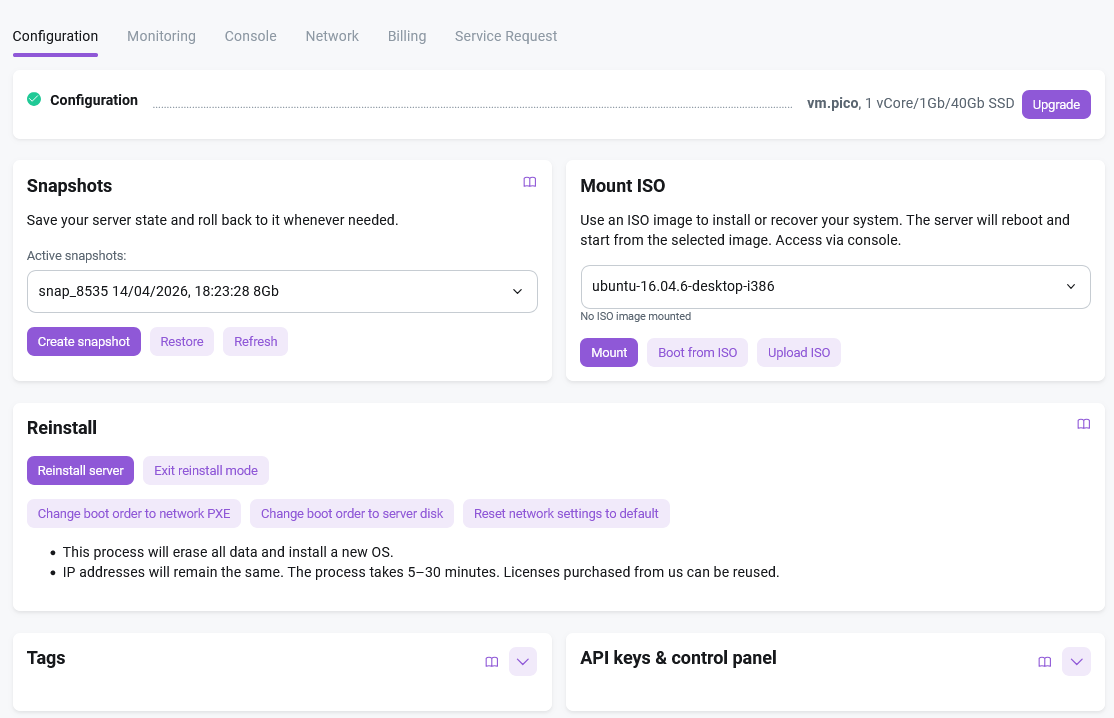Switch to the Monitoring tab
Viewport: 1114px width, 718px height.
161,36
